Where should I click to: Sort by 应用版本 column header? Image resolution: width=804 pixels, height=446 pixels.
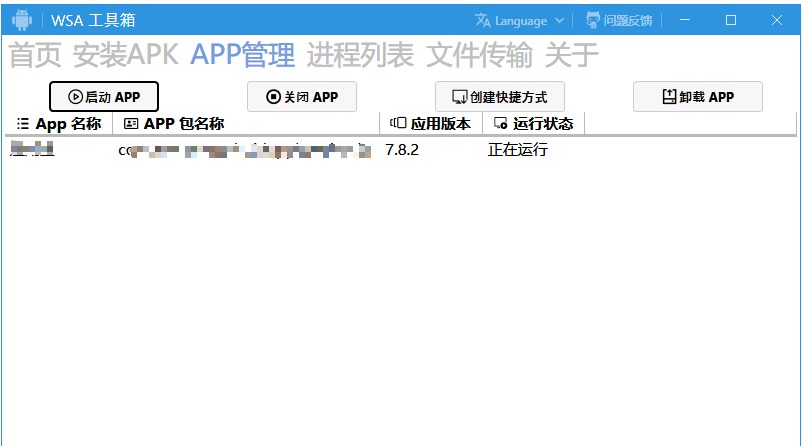coord(431,124)
